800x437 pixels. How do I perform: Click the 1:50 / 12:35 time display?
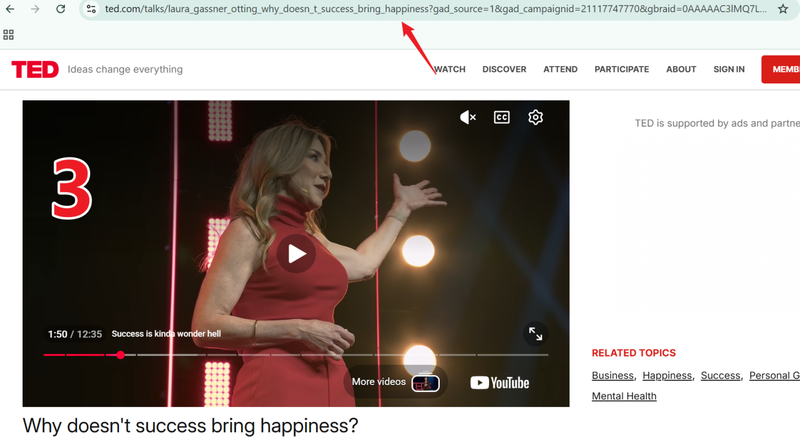click(x=75, y=334)
